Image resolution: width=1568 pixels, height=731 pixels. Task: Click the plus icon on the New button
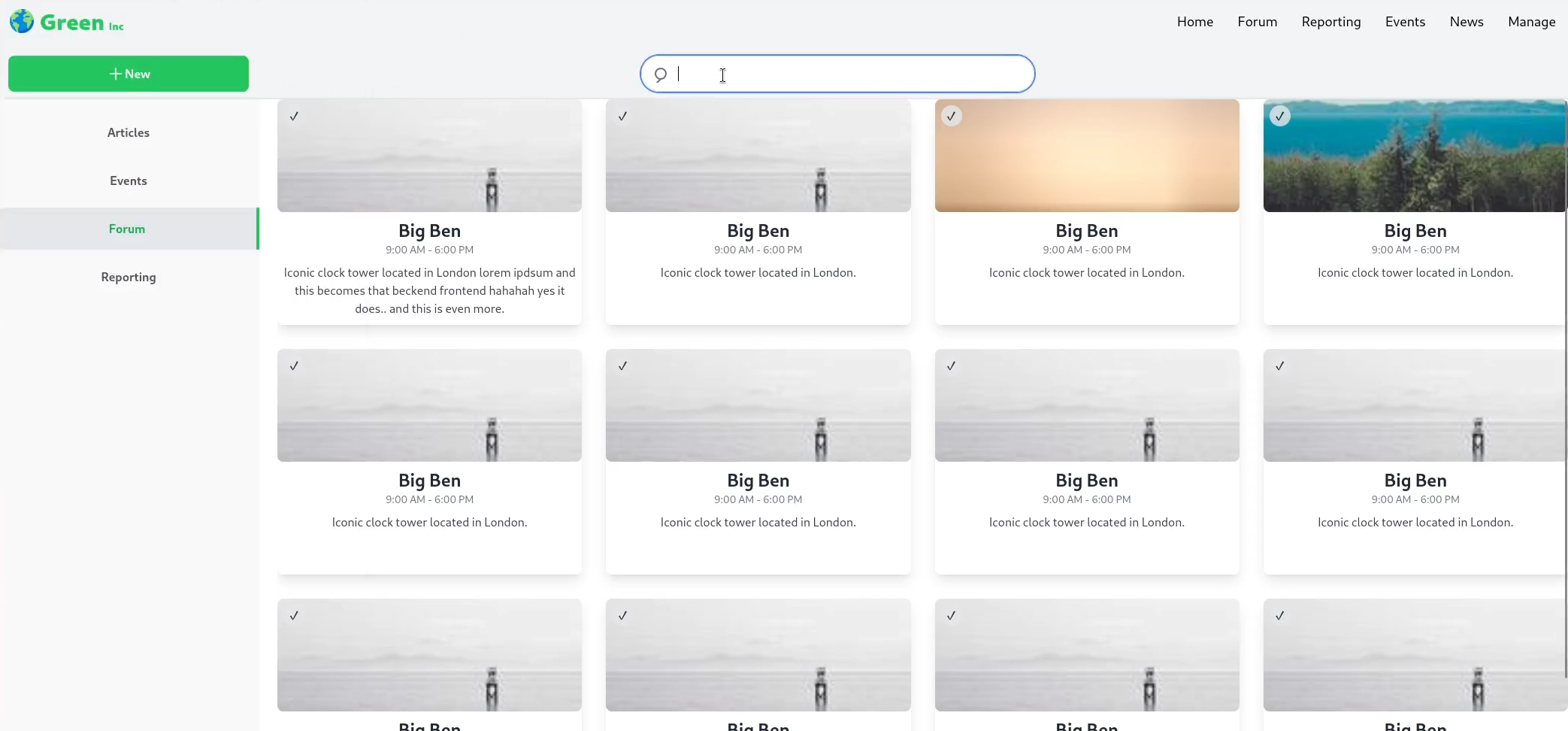115,74
